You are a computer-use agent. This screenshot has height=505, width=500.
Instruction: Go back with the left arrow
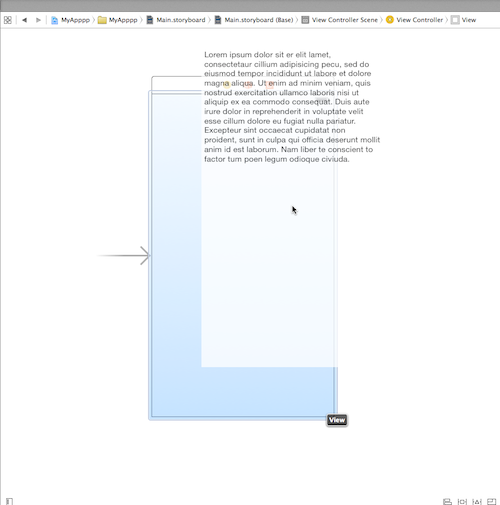point(24,20)
